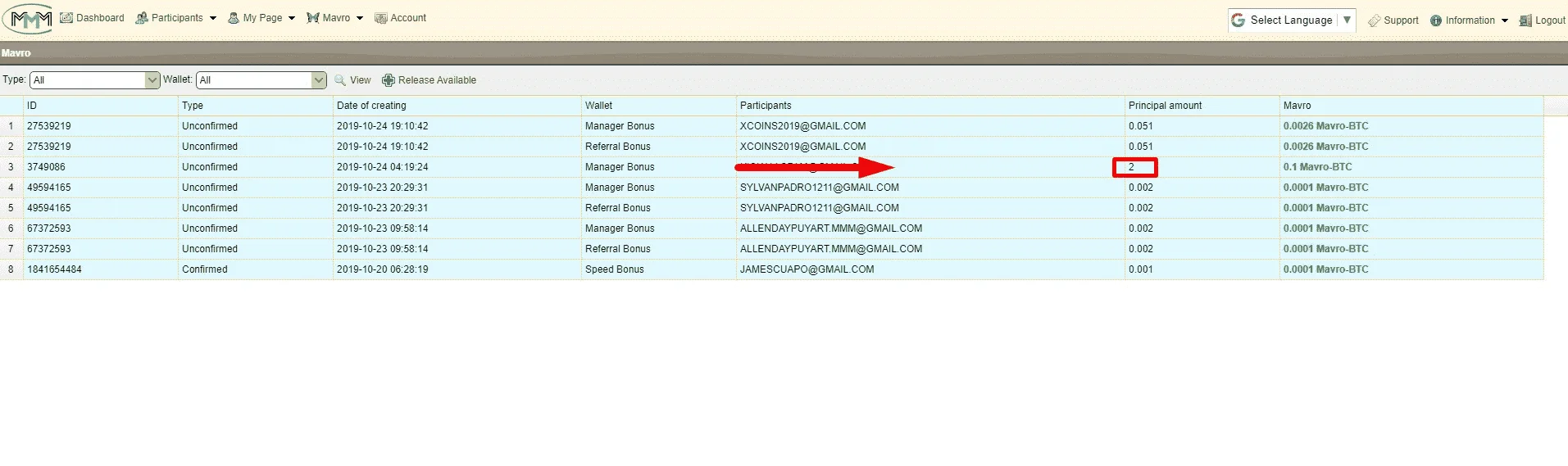Sort by the Wallet column header

[659, 106]
